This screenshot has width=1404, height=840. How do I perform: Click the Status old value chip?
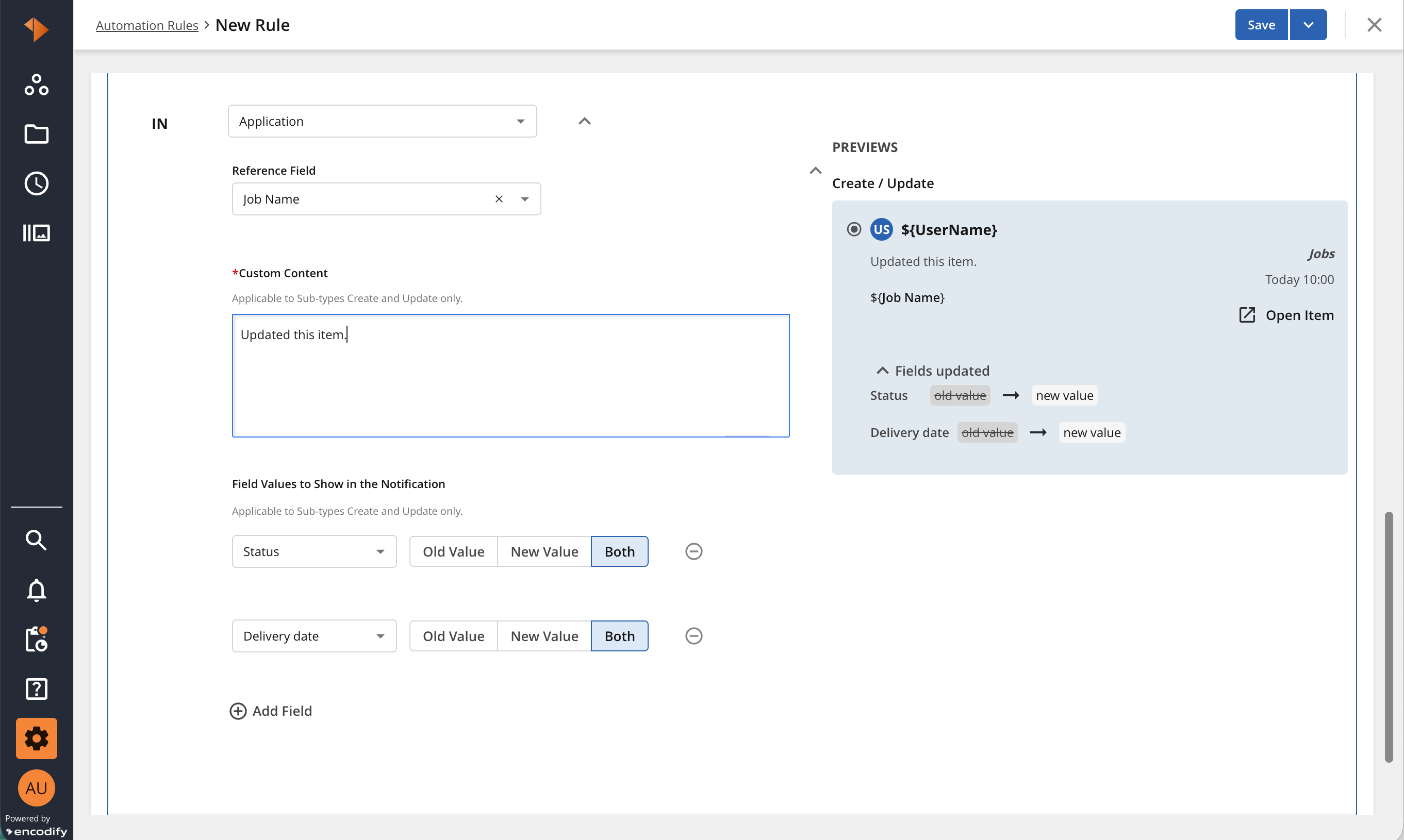tap(960, 396)
